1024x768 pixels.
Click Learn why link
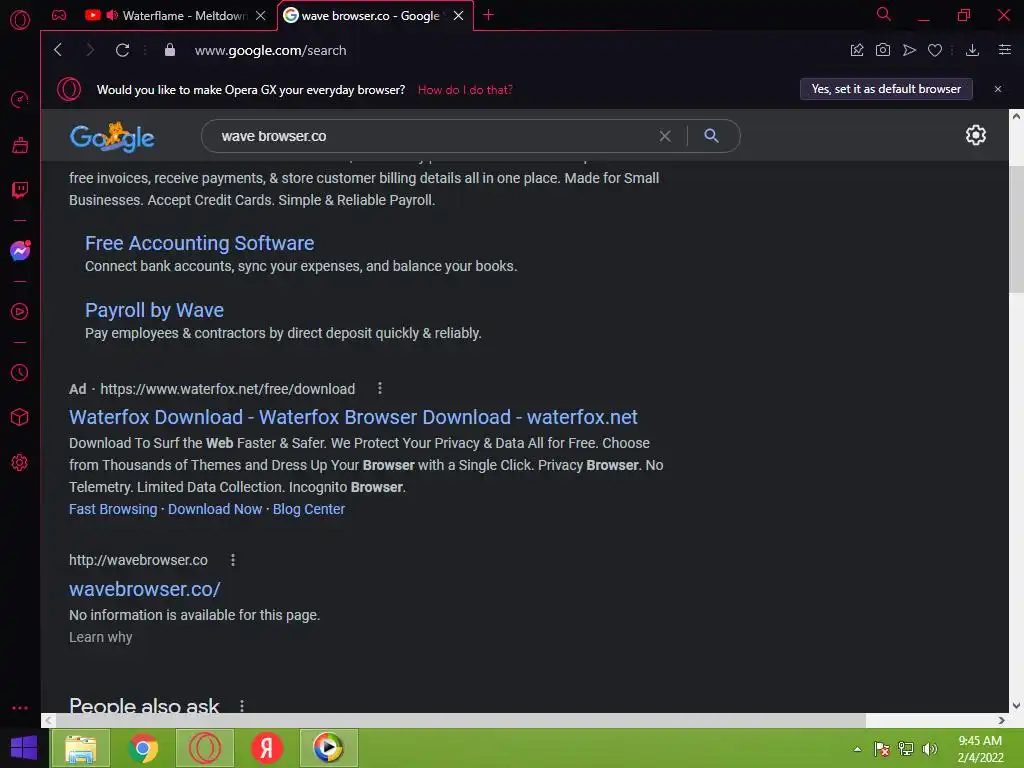pos(101,637)
